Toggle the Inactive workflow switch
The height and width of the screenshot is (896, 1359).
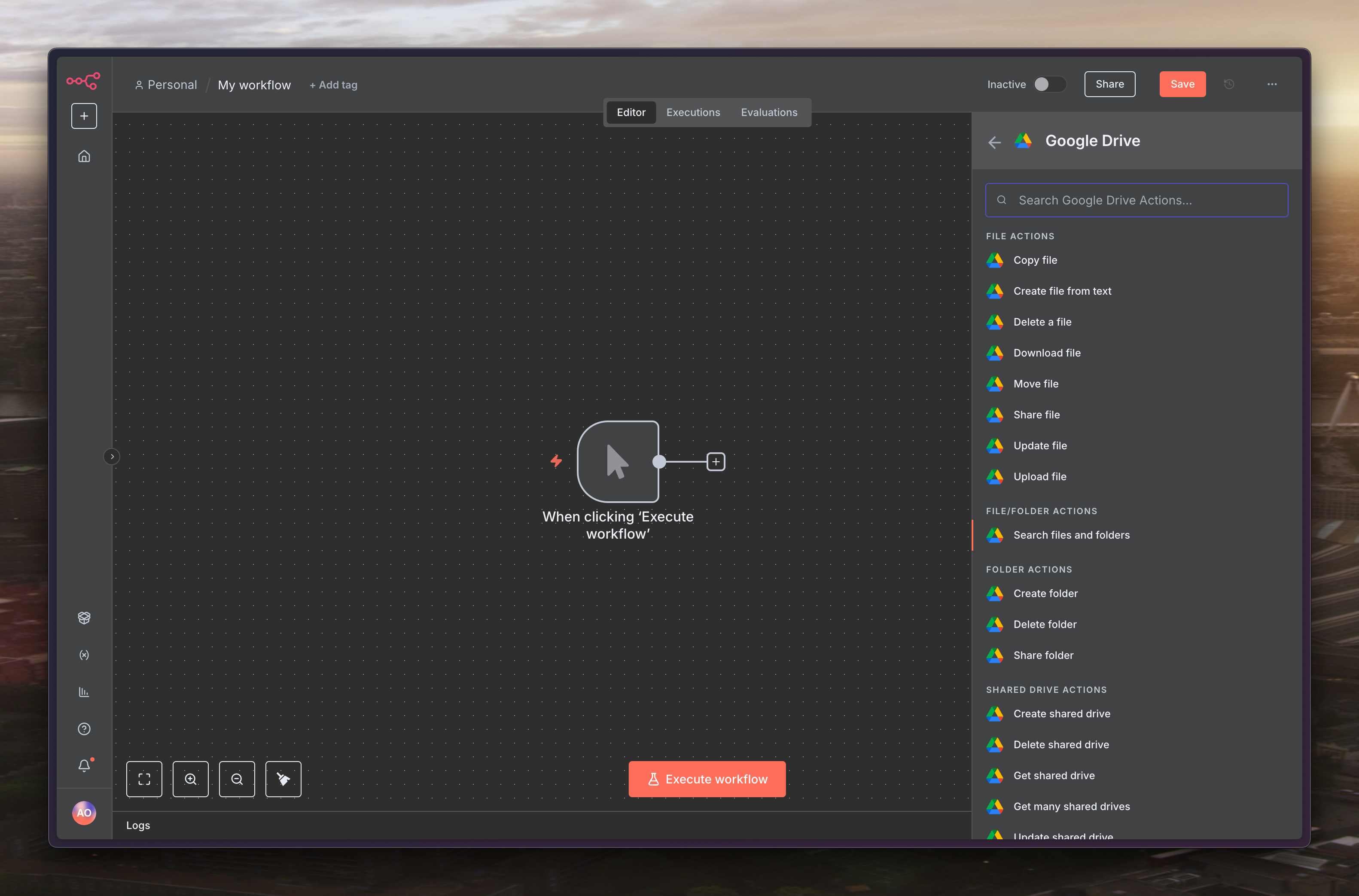pos(1049,85)
